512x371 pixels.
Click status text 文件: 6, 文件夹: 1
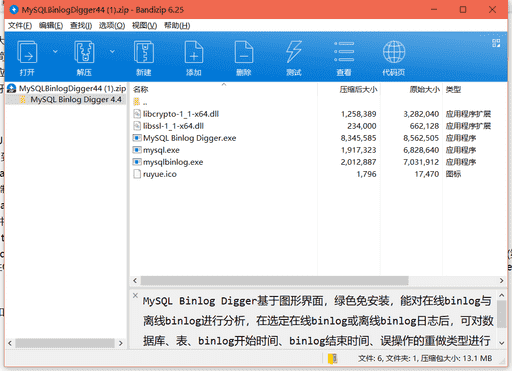(388, 359)
